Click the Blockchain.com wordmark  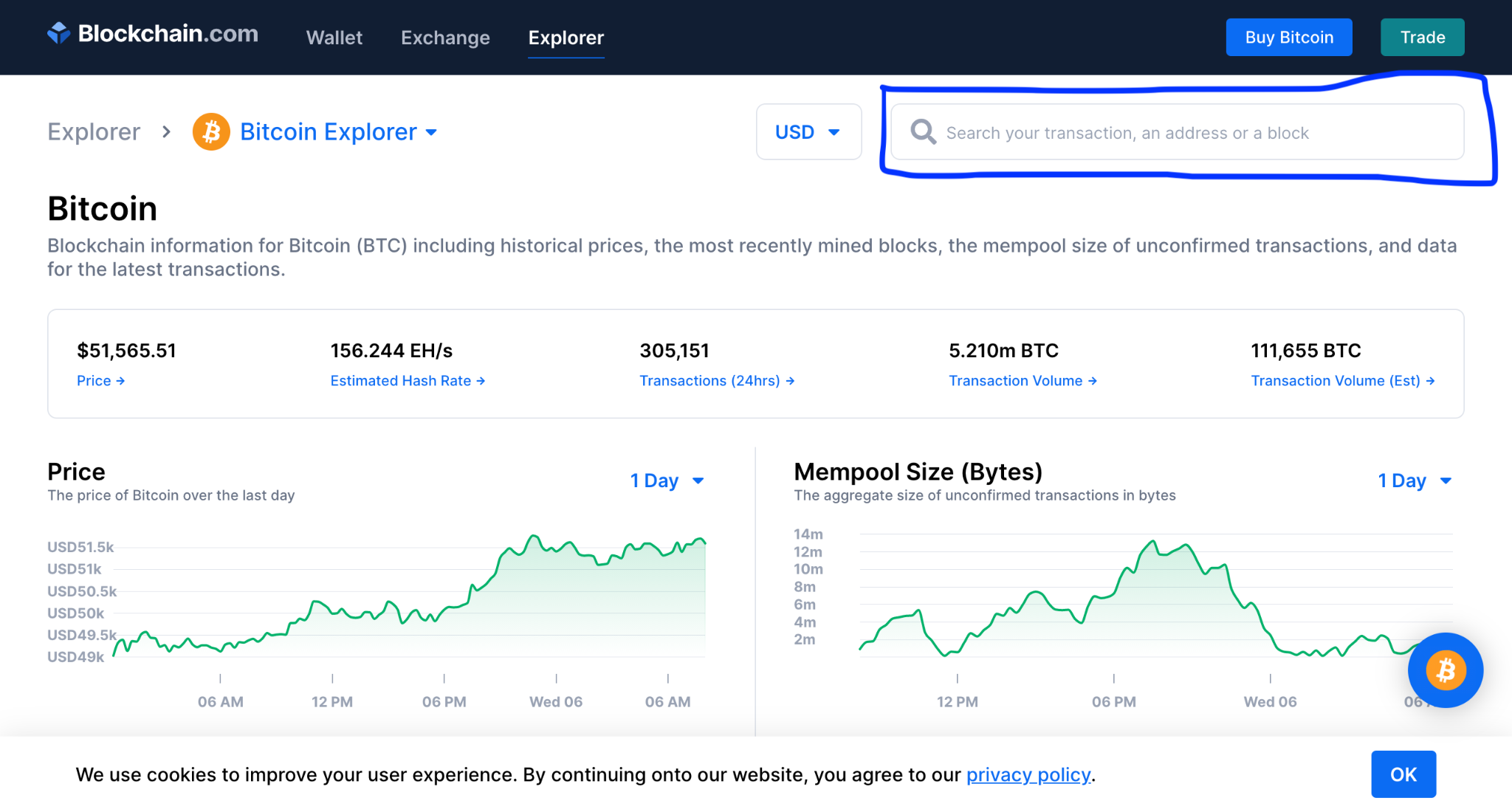(168, 33)
